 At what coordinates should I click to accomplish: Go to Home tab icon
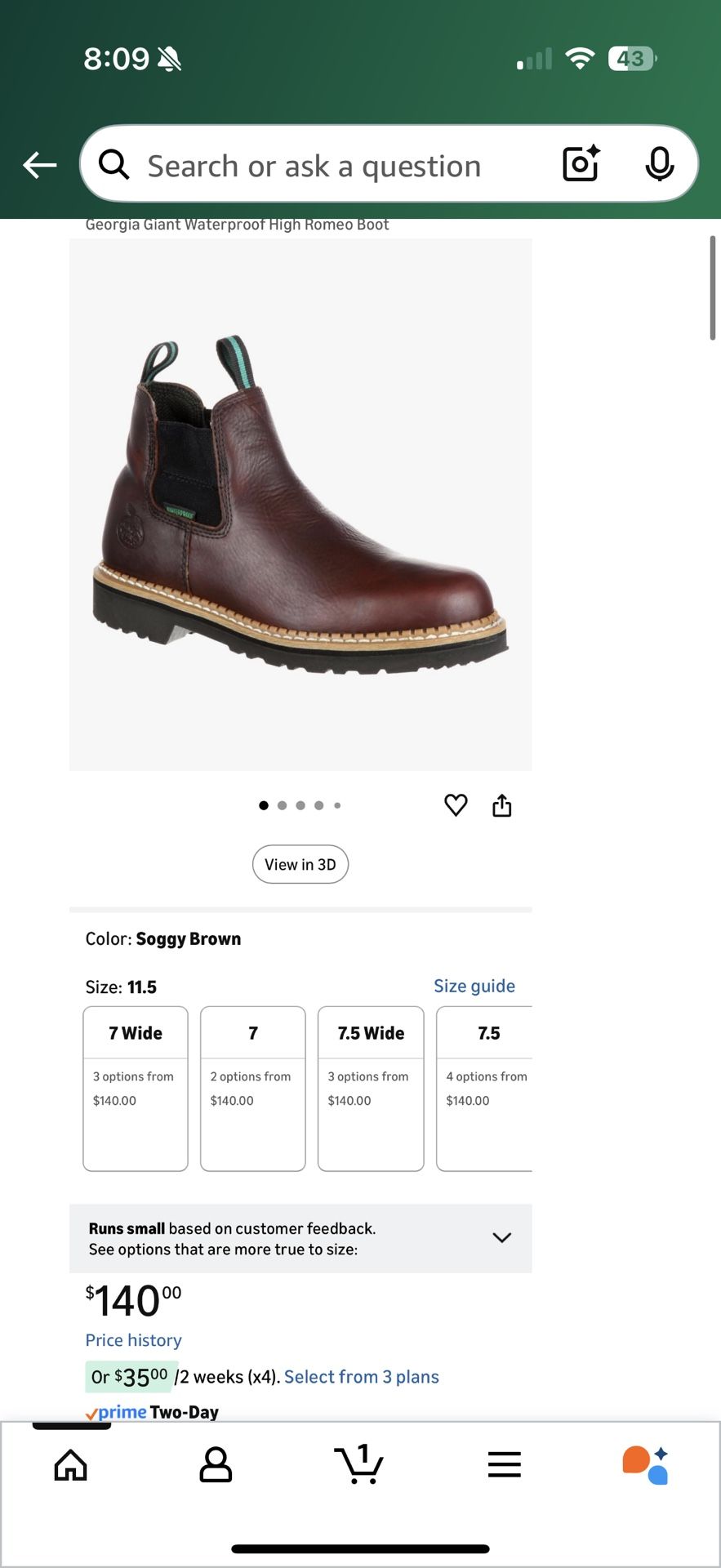71,1464
